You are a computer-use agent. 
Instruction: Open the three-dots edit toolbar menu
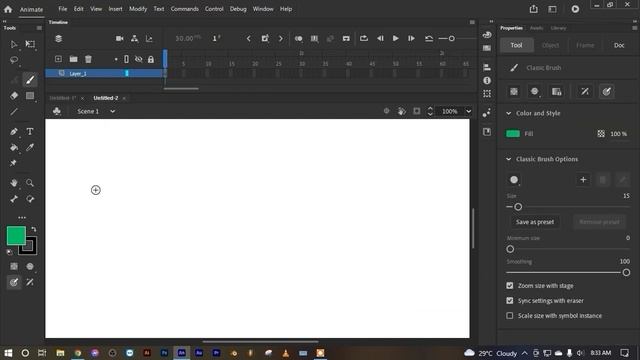[22, 218]
